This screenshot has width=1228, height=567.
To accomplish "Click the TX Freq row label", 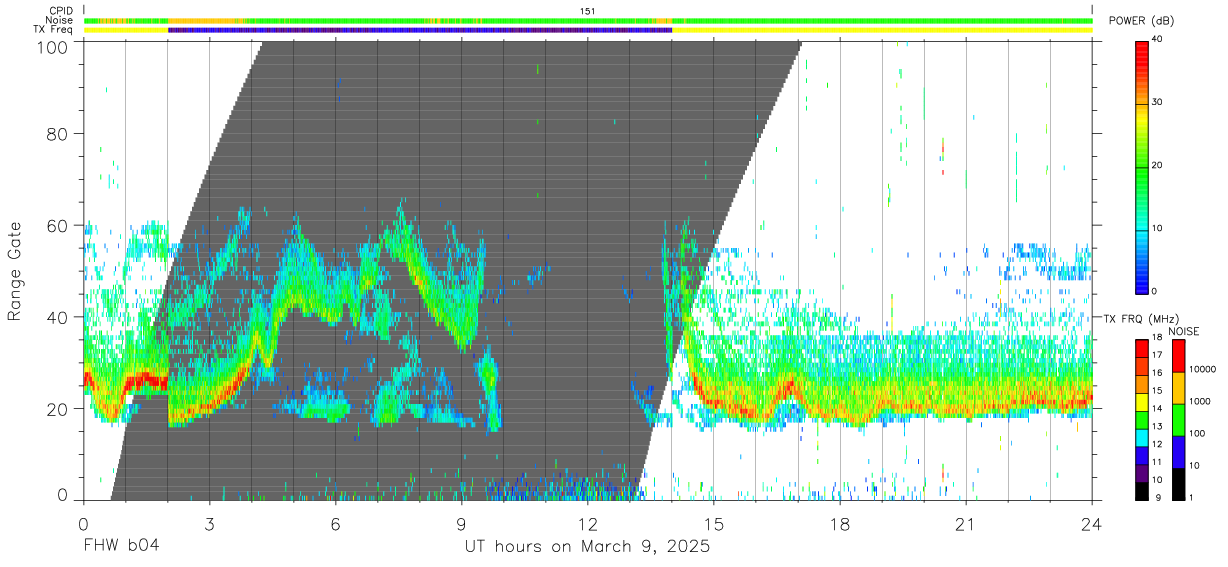I will coord(54,30).
